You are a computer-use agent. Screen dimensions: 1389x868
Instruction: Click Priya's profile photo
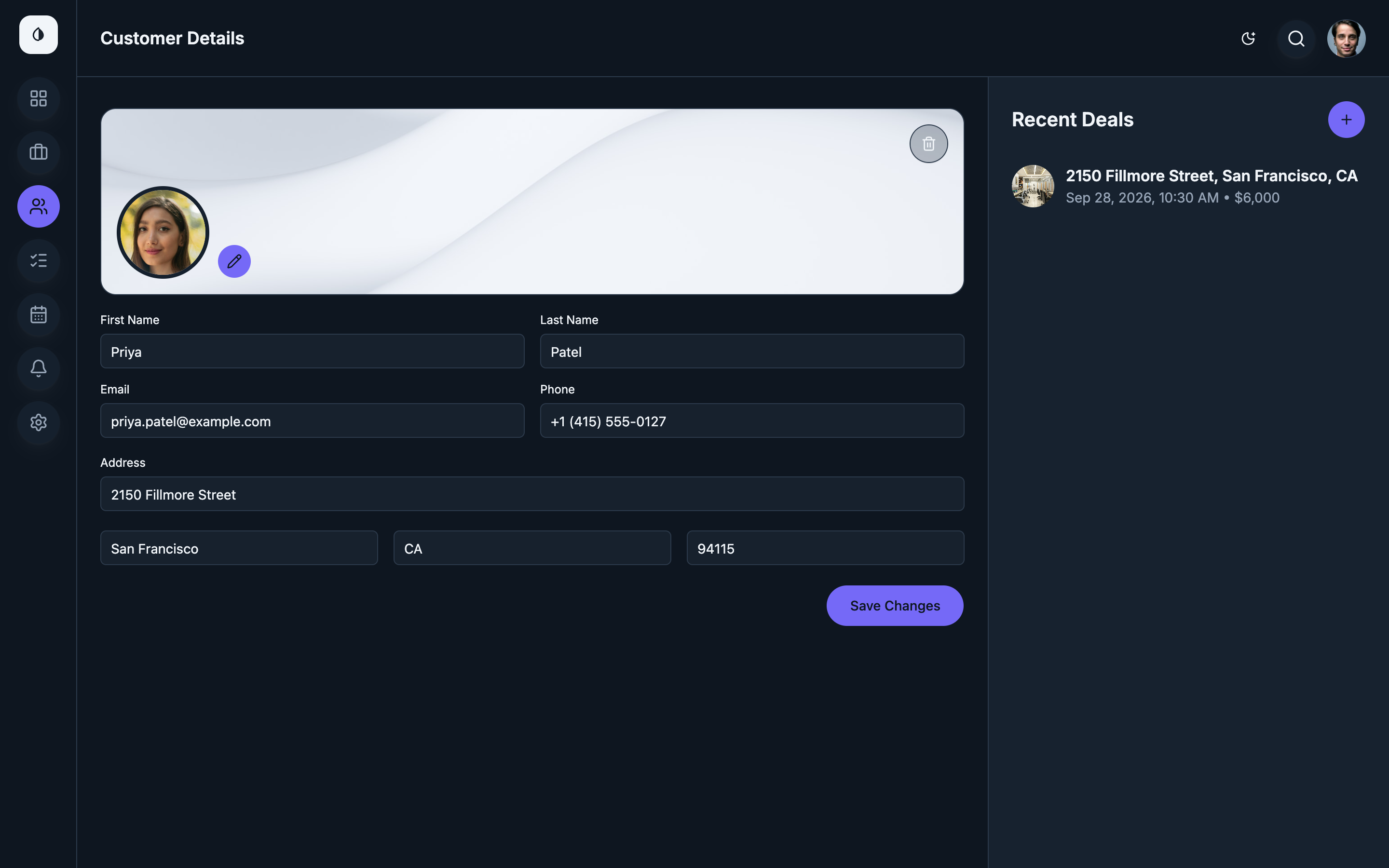[163, 232]
